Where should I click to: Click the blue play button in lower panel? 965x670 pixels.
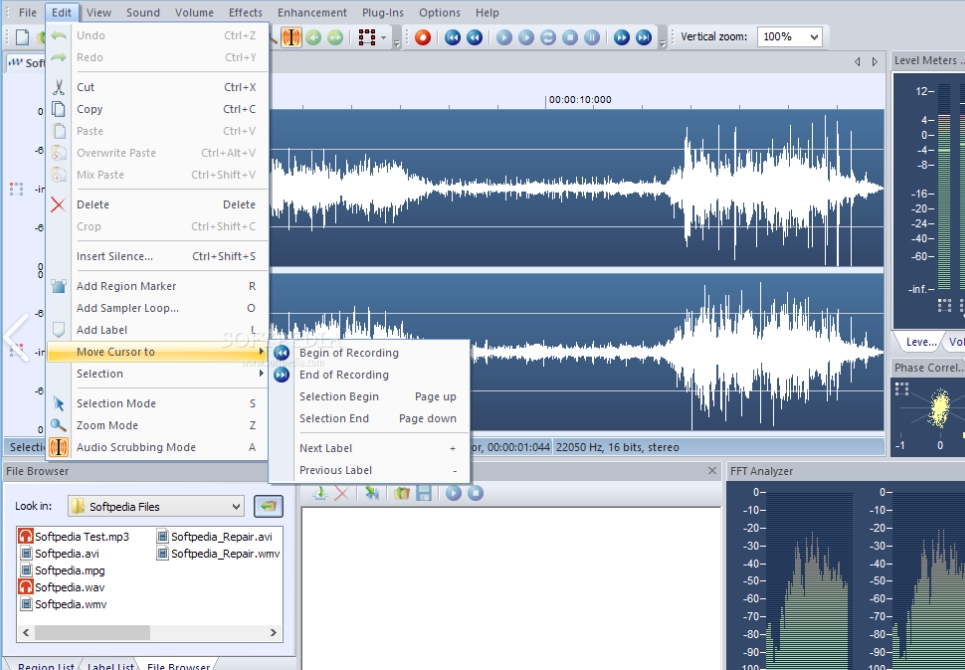454,493
